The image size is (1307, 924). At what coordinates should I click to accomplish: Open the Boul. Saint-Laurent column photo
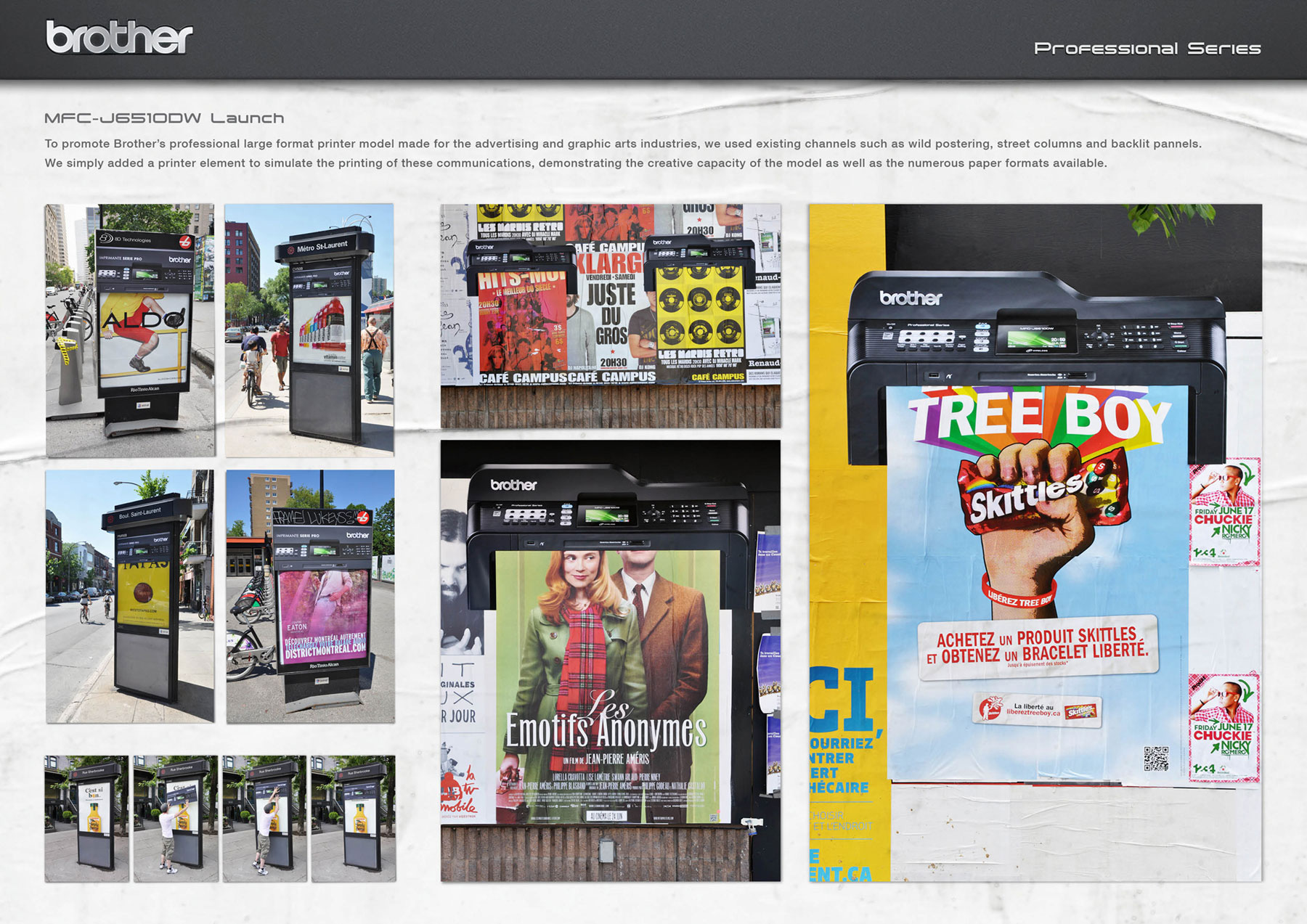[x=130, y=596]
